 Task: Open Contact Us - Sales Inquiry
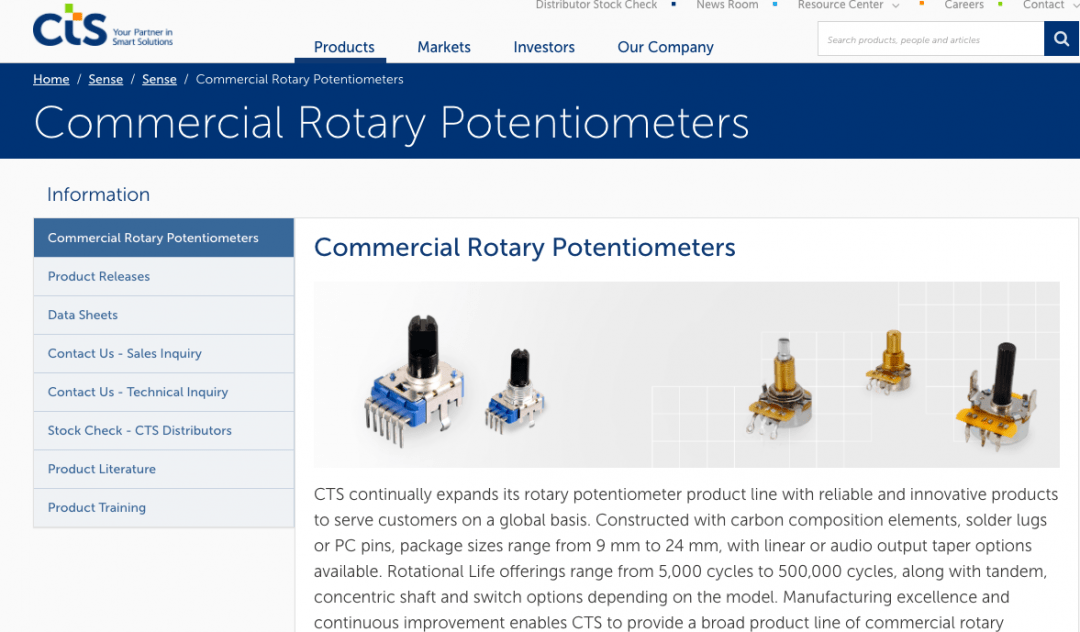pos(164,353)
